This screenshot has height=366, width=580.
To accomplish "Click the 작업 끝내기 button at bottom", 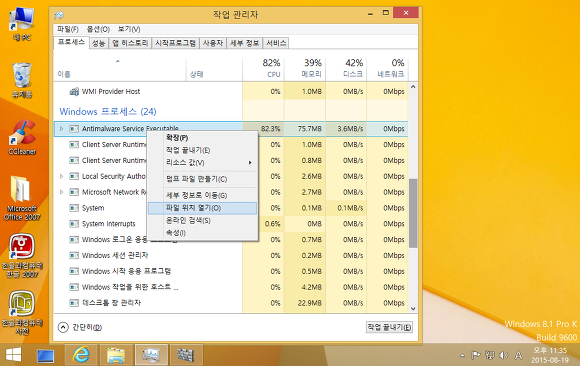I will [x=389, y=327].
